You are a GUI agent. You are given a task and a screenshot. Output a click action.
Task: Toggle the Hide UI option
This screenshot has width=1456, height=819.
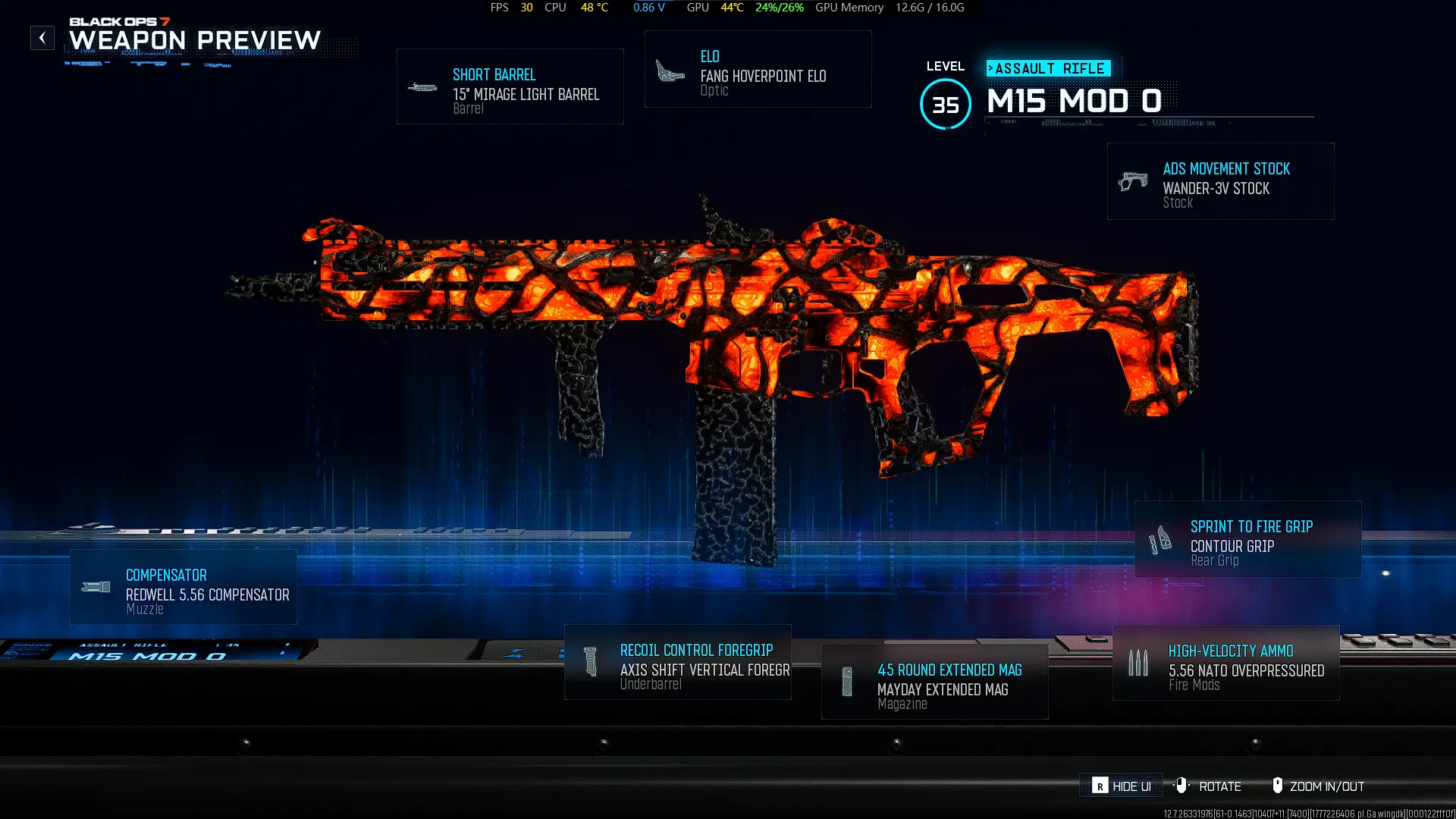(x=1122, y=786)
